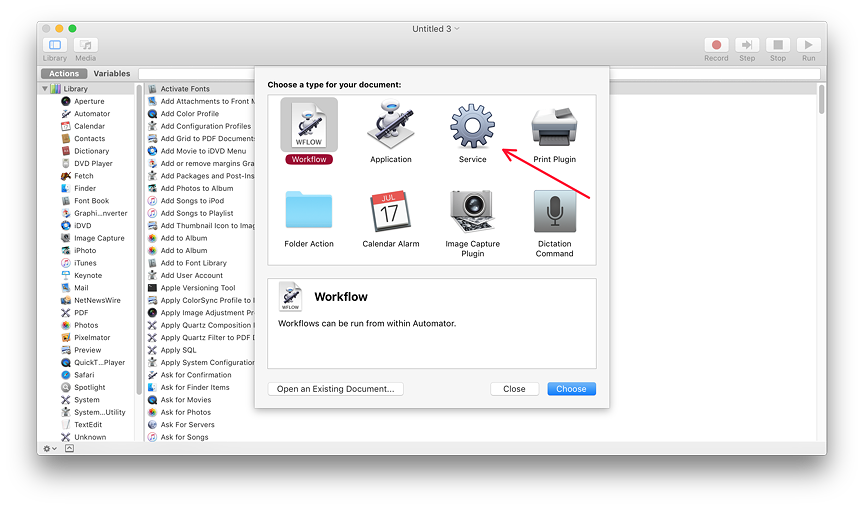Screen dimensions: 864x508
Task: Select Keynote in the Library list
Action: [88, 275]
